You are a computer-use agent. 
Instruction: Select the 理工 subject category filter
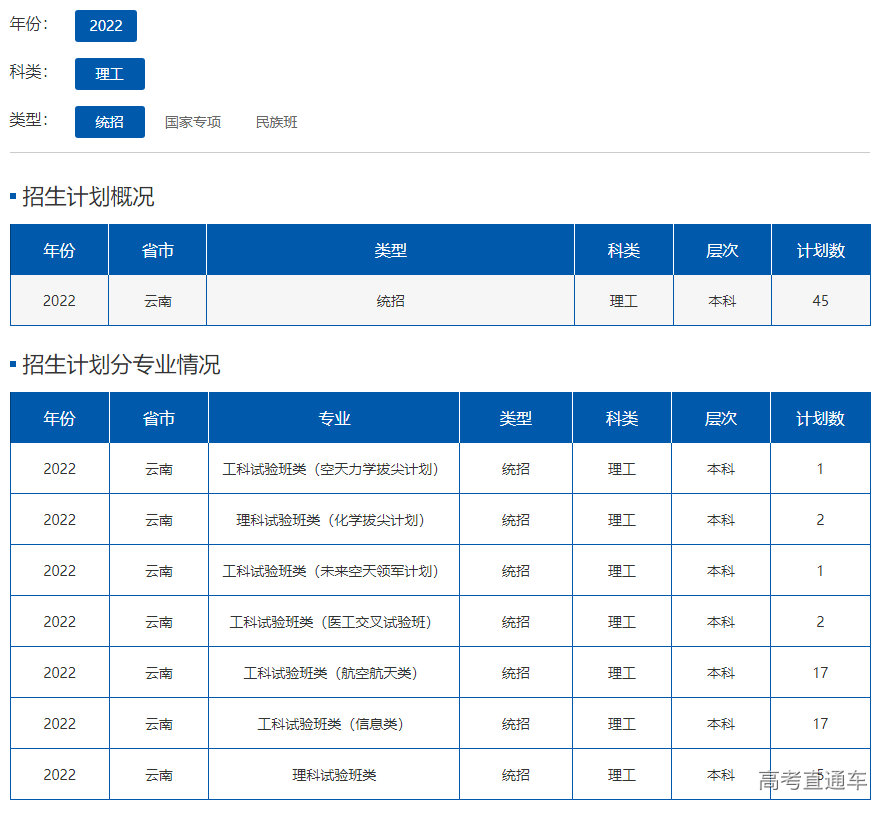coord(110,73)
